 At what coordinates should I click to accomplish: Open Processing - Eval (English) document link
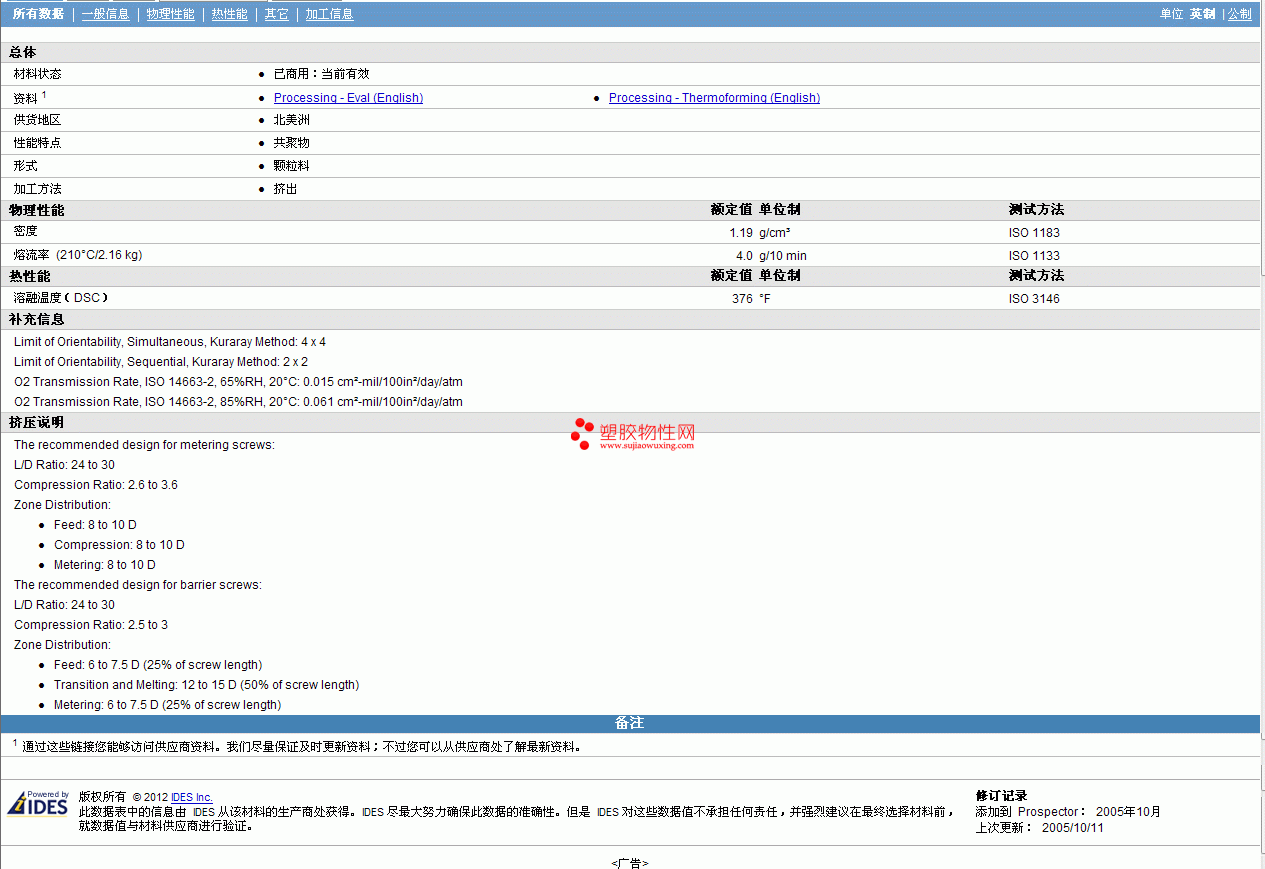[x=348, y=98]
